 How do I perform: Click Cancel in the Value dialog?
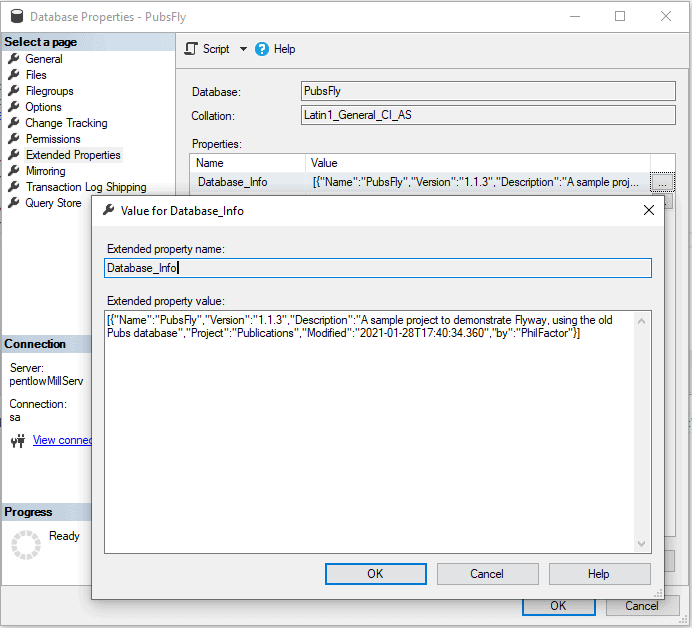(x=487, y=574)
